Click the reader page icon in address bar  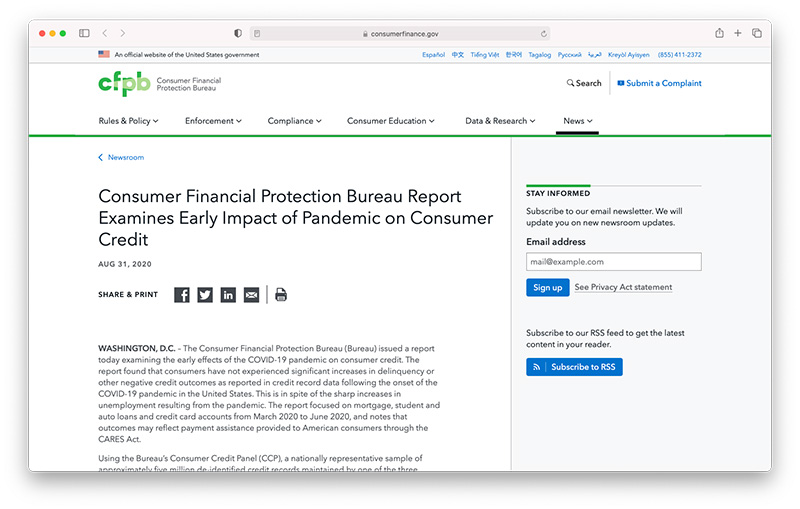coord(257,34)
